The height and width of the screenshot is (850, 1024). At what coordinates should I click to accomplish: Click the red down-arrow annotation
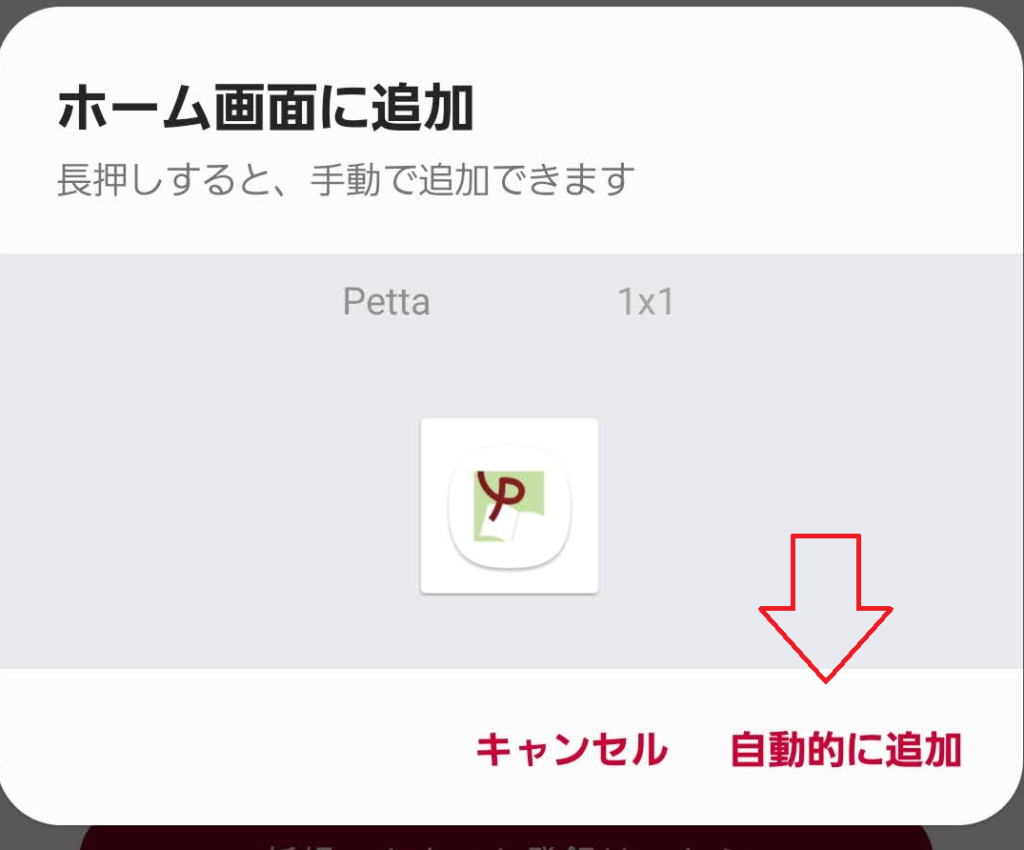825,608
